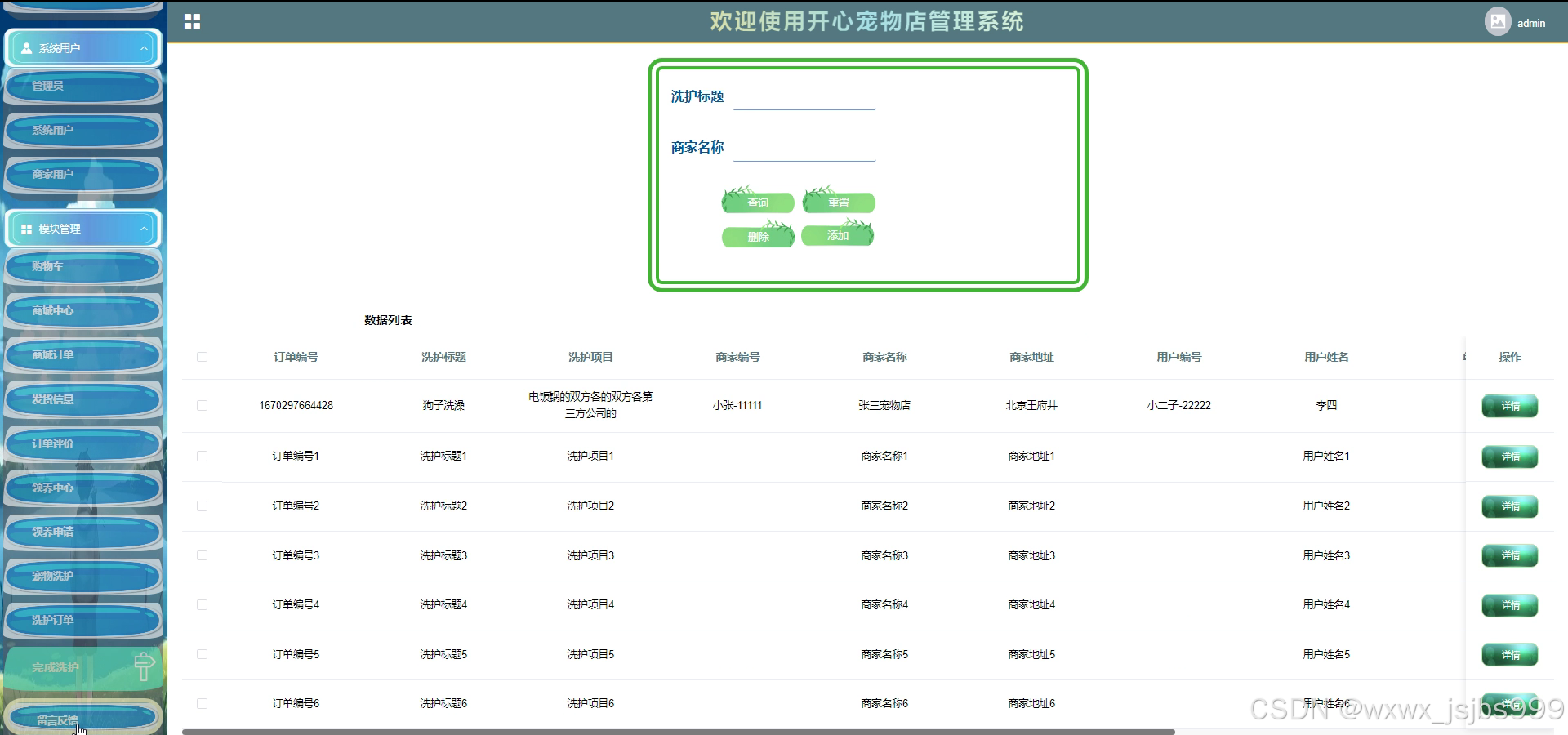Click the 重置 reset button
Image resolution: width=1568 pixels, height=735 pixels.
tap(839, 202)
